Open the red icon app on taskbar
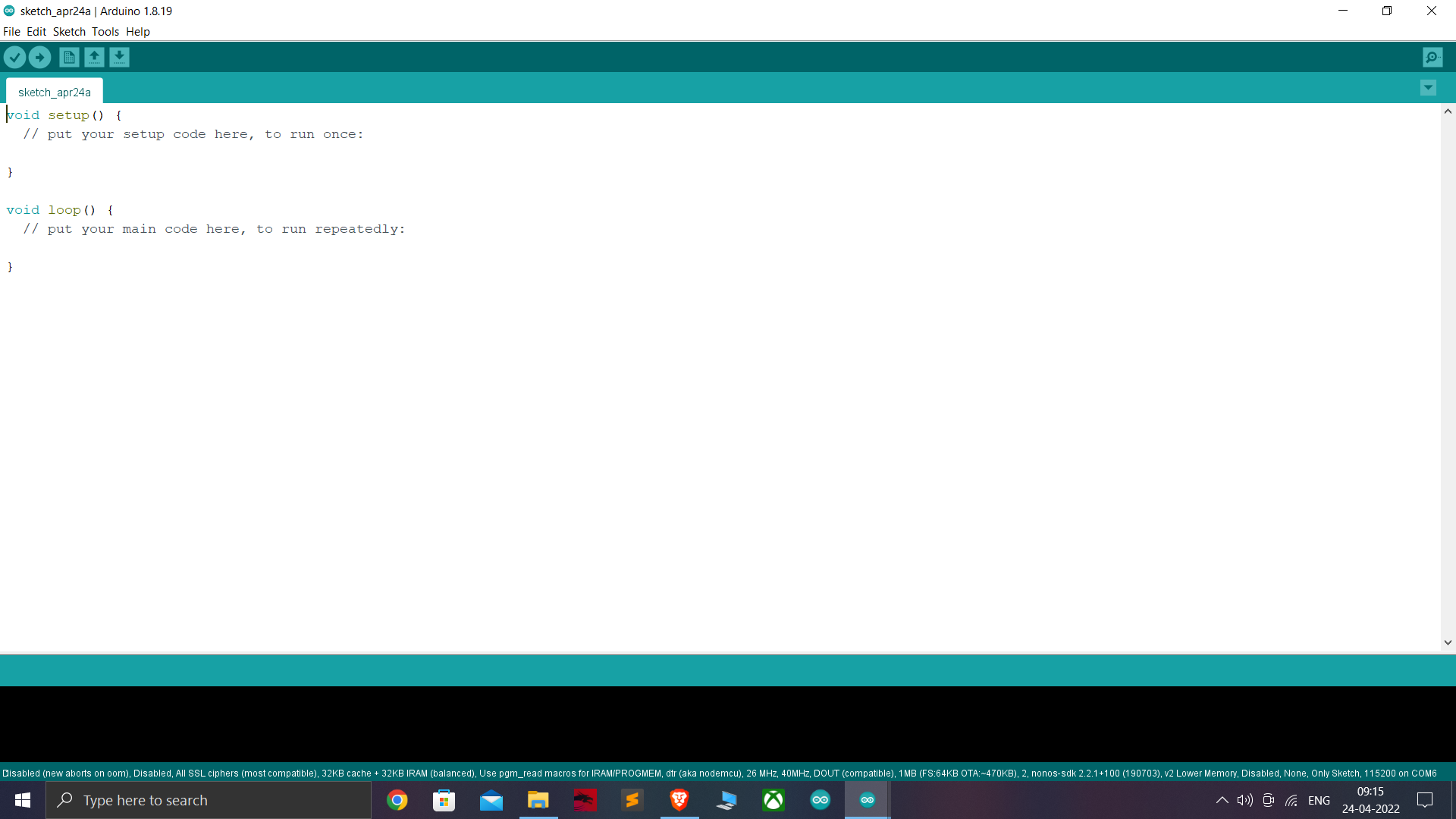 (585, 800)
